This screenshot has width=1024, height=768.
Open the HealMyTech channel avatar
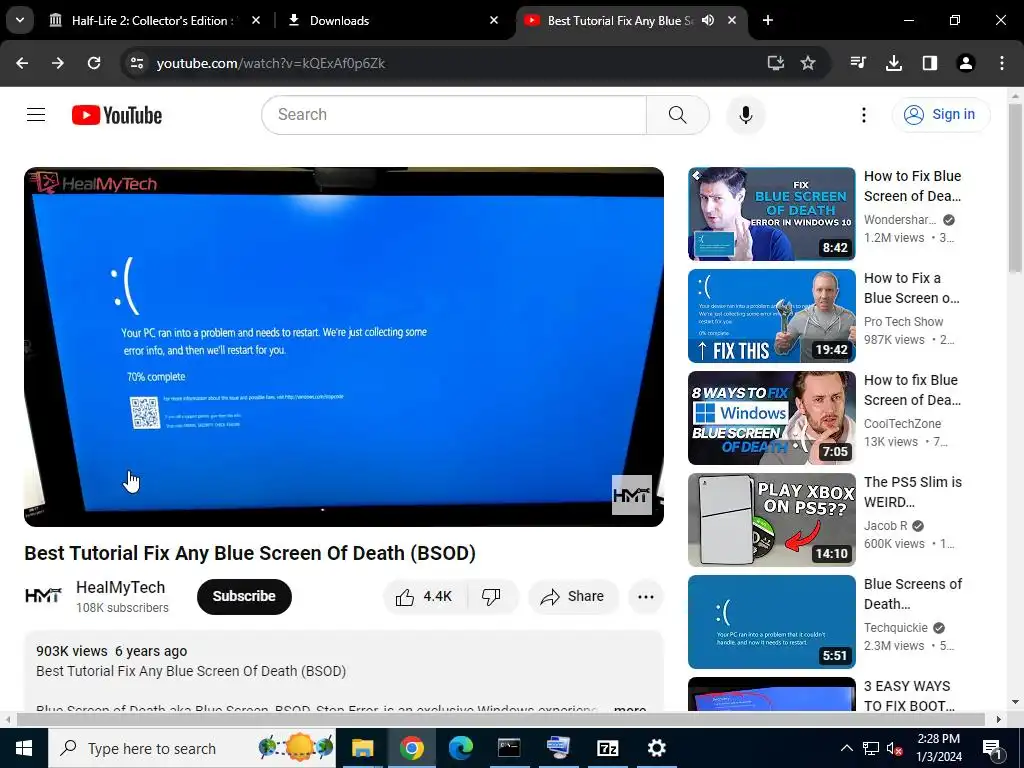[43, 596]
